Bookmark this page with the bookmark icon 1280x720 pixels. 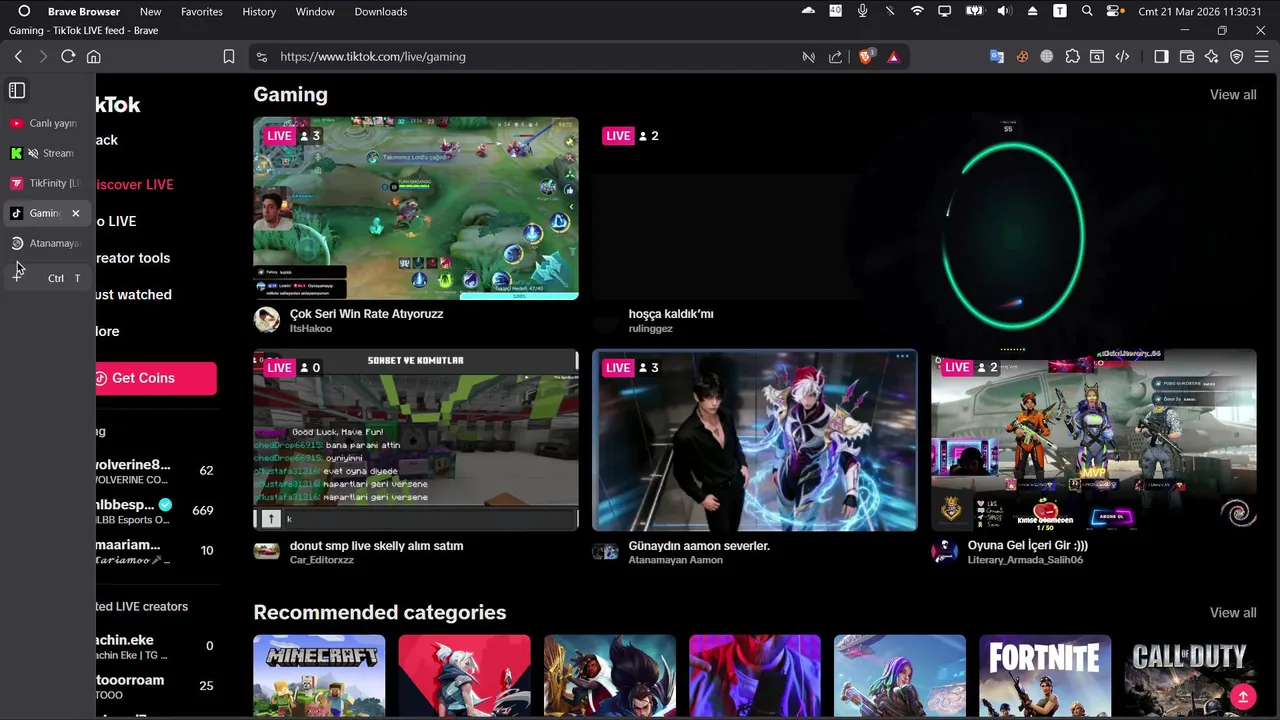pos(229,57)
